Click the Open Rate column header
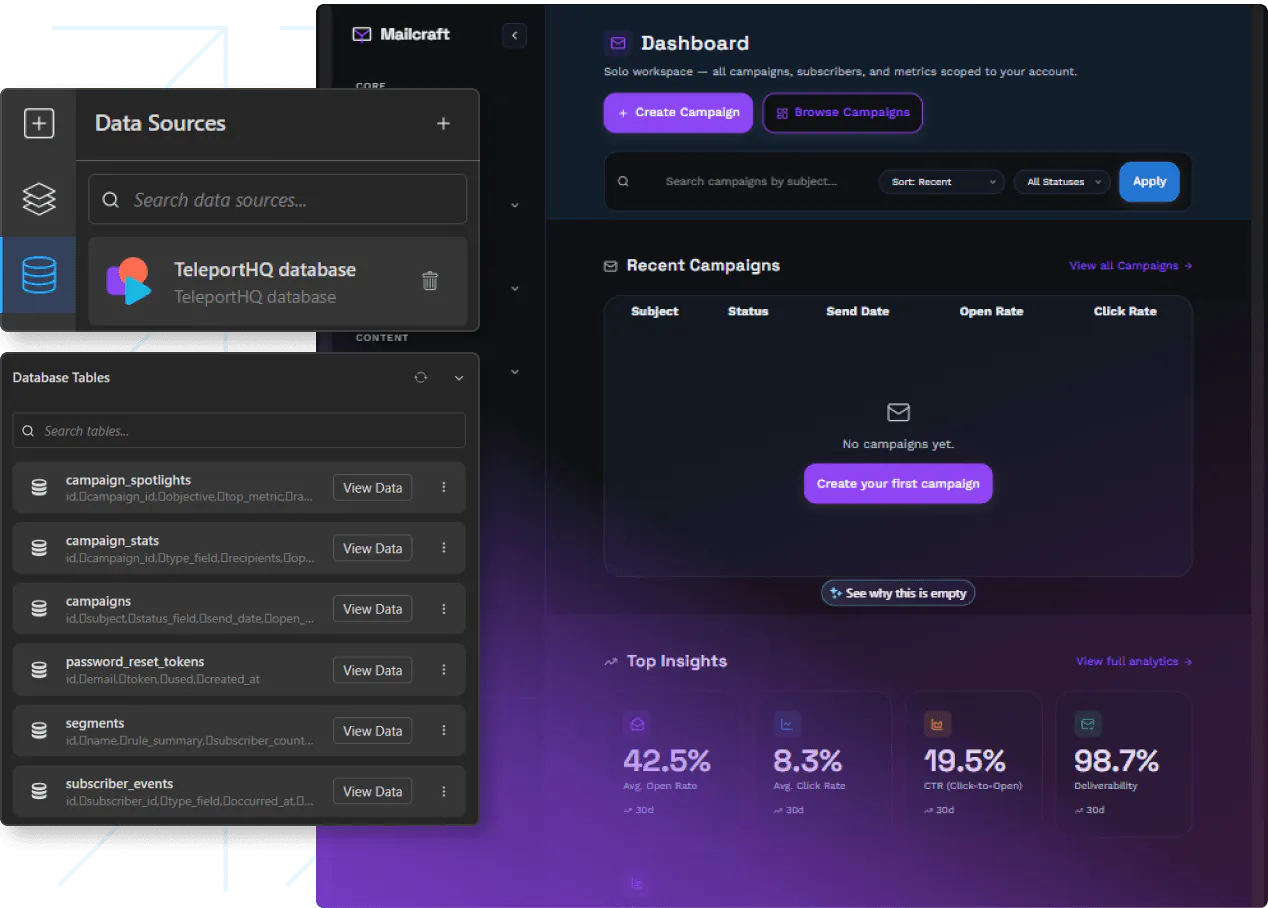Screen dimensions: 1268x908 (x=991, y=312)
